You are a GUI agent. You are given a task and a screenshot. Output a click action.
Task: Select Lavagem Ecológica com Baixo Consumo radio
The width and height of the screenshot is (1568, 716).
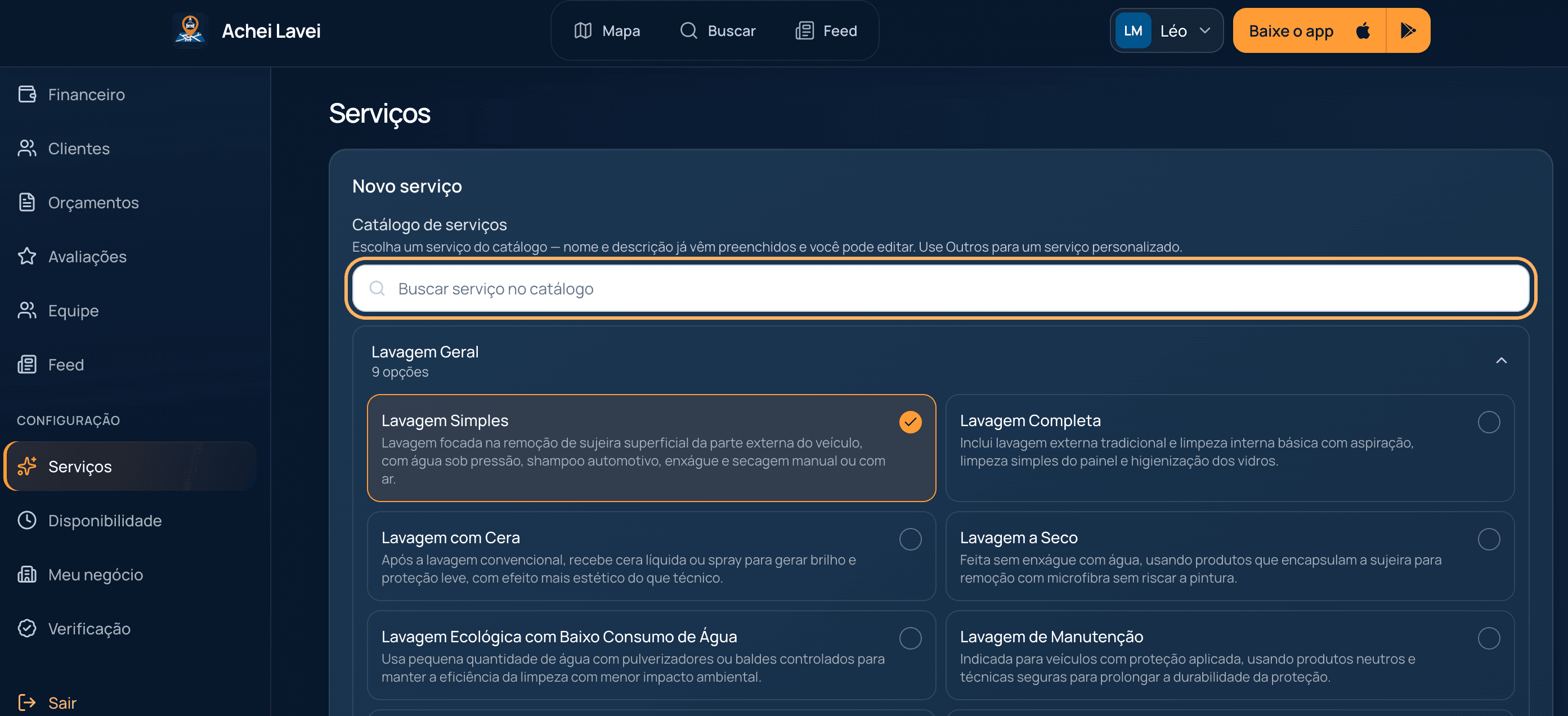(910, 638)
